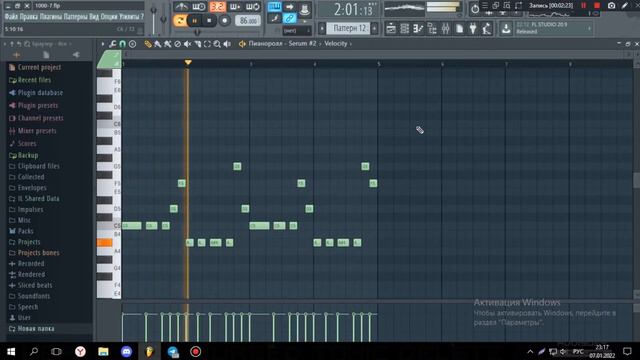Viewport: 640px width, 360px height.
Task: Click the CPU power meter icon
Action: [x=475, y=9]
